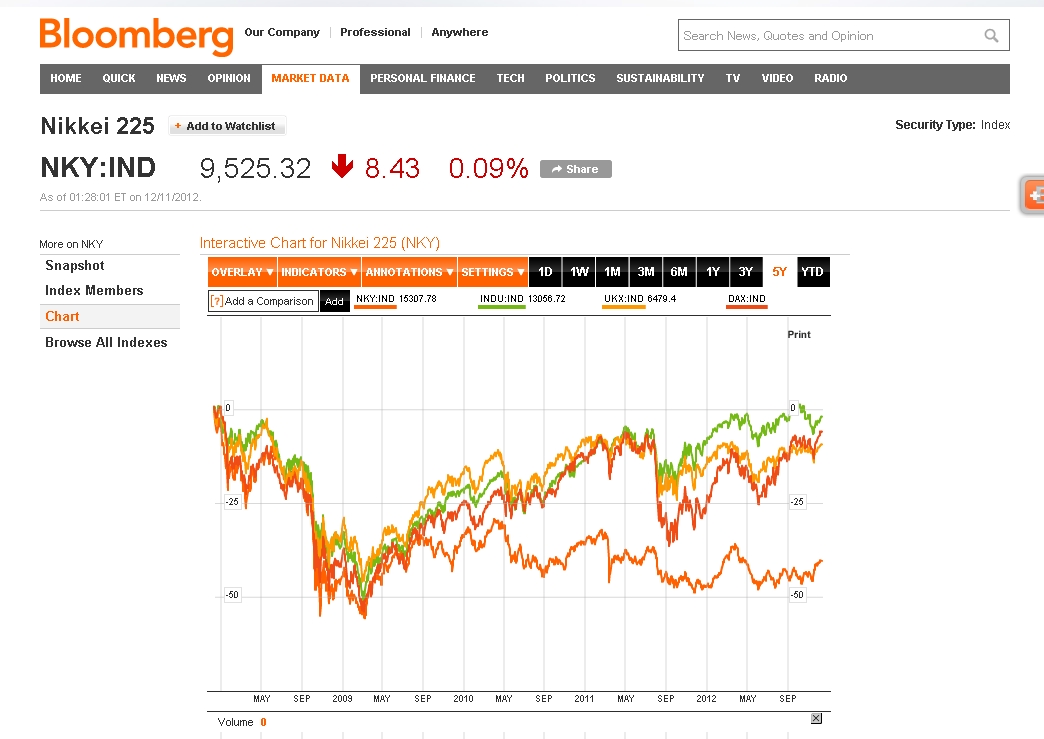Image resolution: width=1044 pixels, height=739 pixels.
Task: Click the Share button
Action: tap(575, 169)
